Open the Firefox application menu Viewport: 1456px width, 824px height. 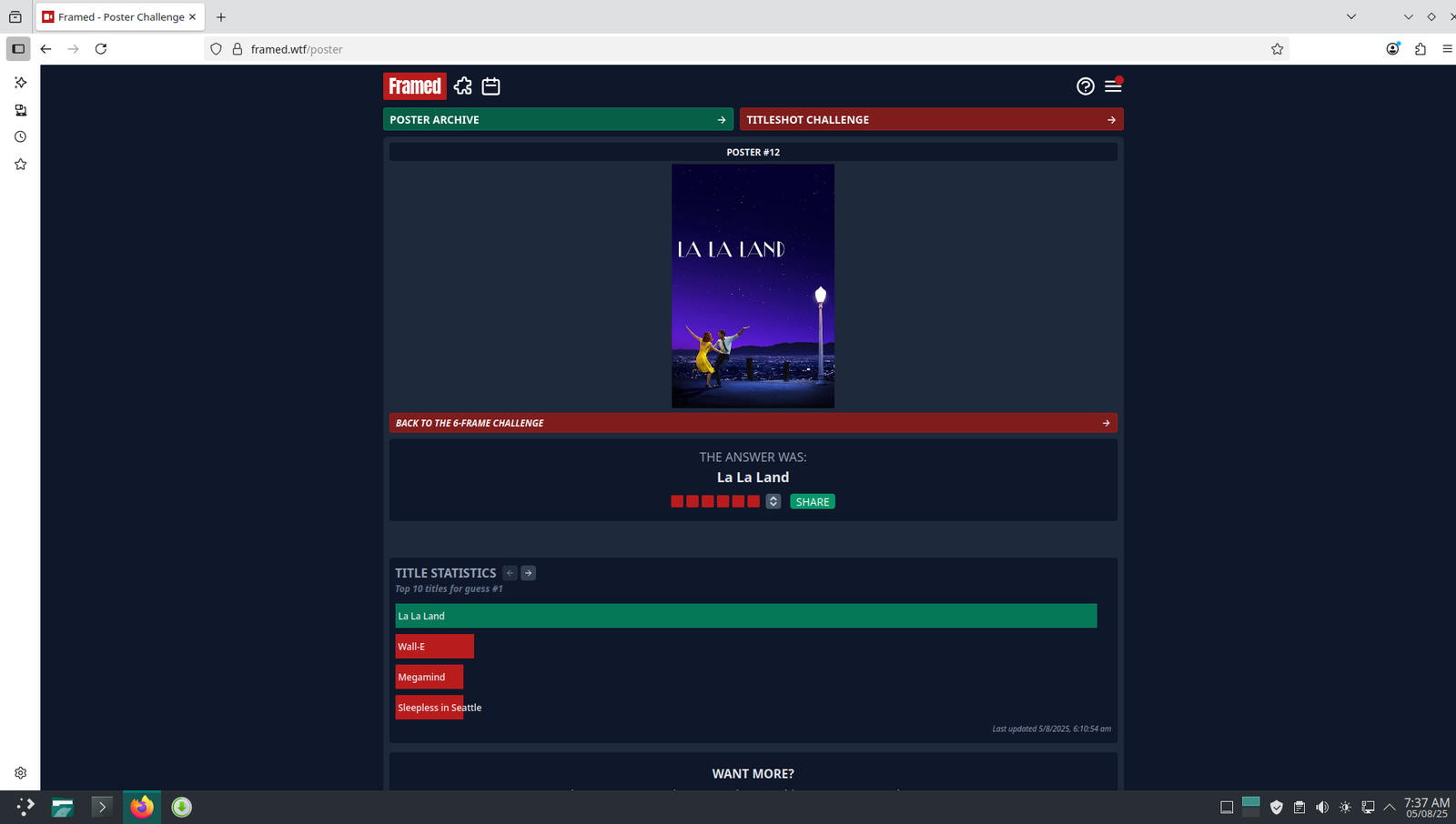coord(1447,49)
